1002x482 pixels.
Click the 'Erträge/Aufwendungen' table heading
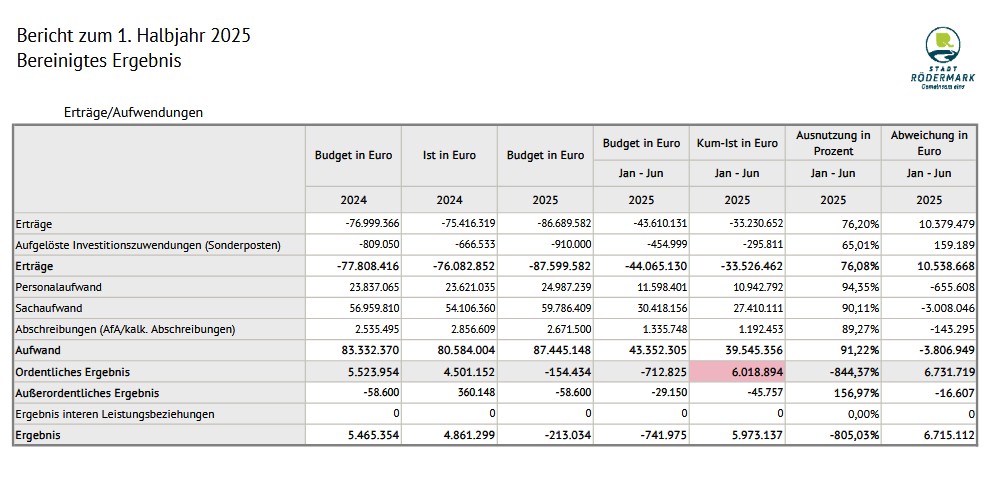click(133, 112)
